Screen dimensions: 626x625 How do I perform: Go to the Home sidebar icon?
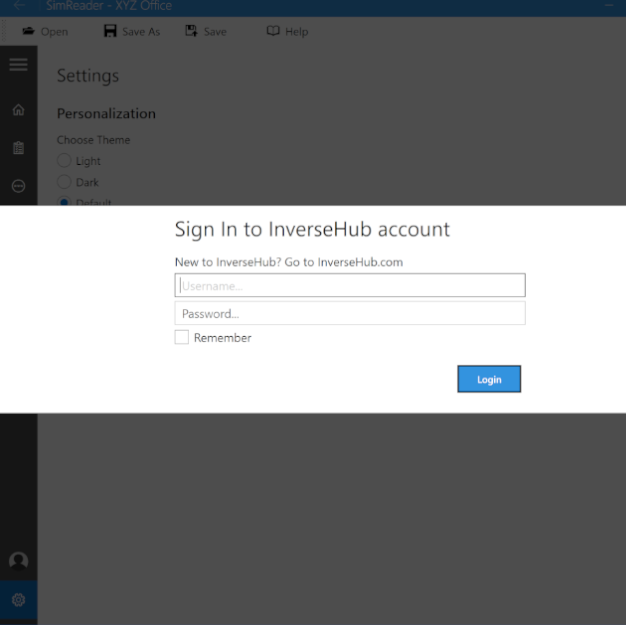coord(18,109)
